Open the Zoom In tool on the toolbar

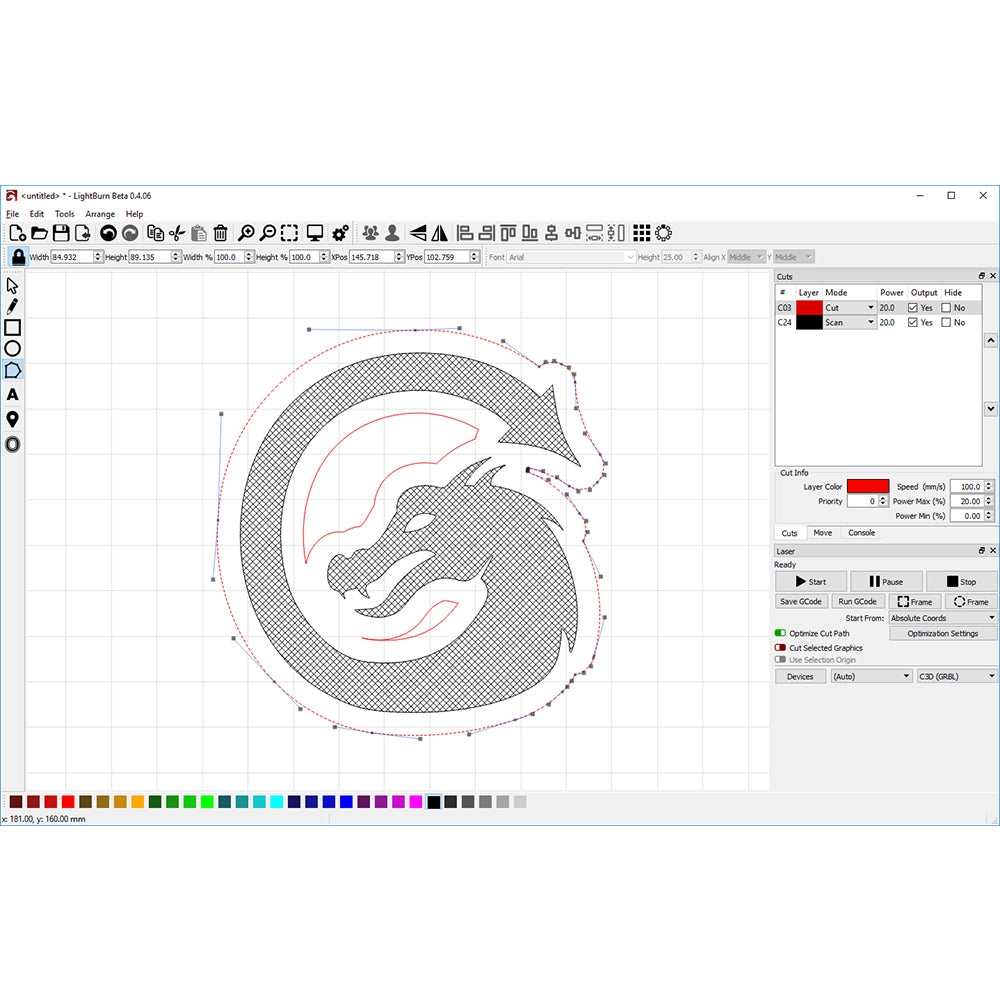246,232
